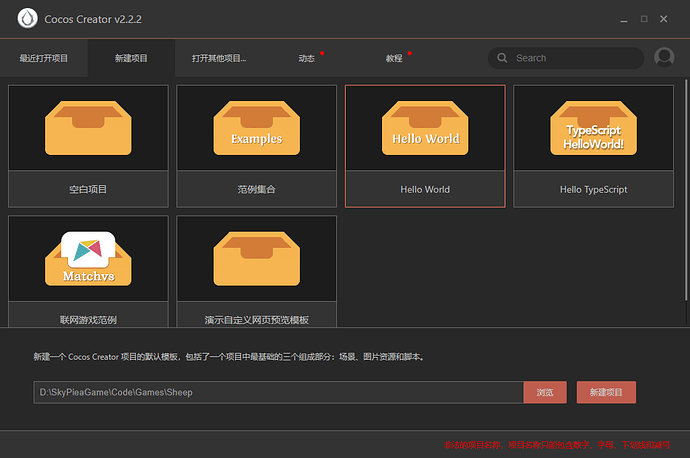Open the user account avatar icon
690x458 pixels.
coord(664,58)
